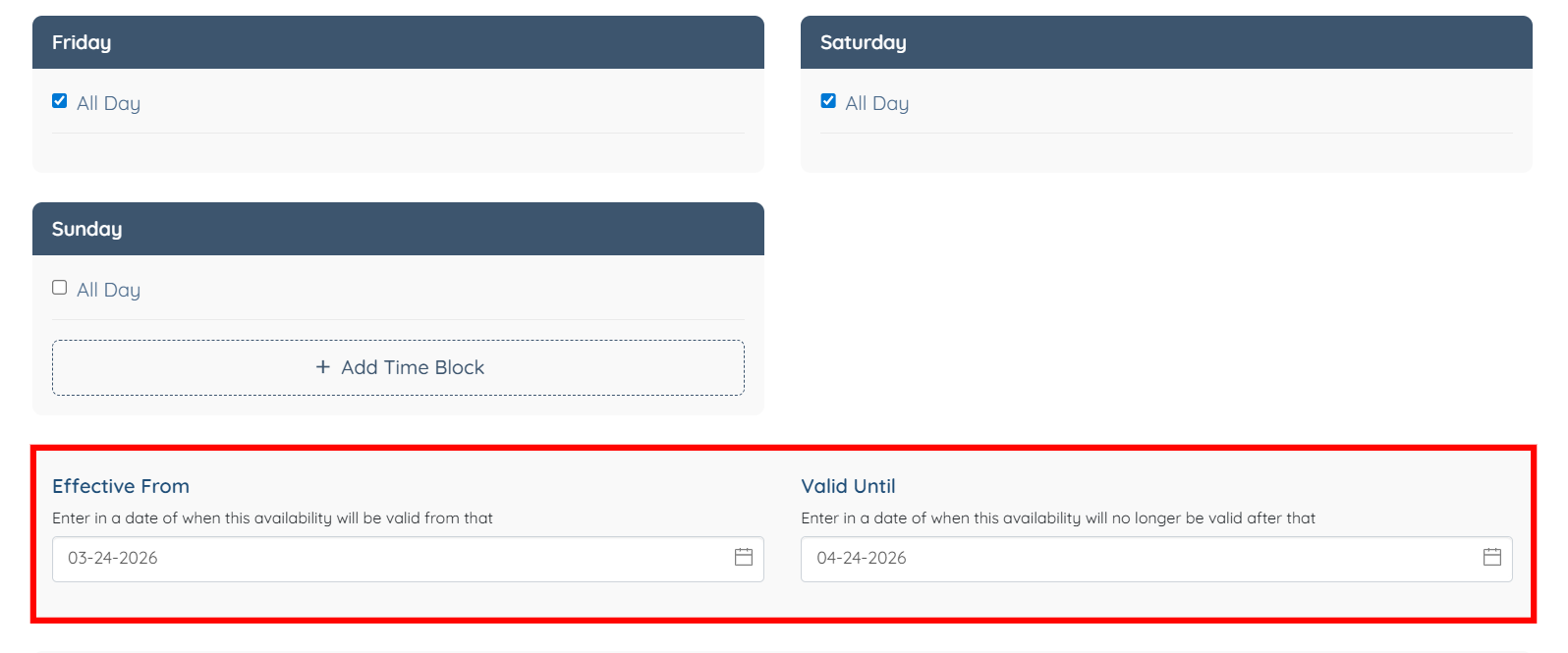Viewport: 1568px width, 653px height.
Task: Enable the Sunday All Day checkbox
Action: click(60, 288)
